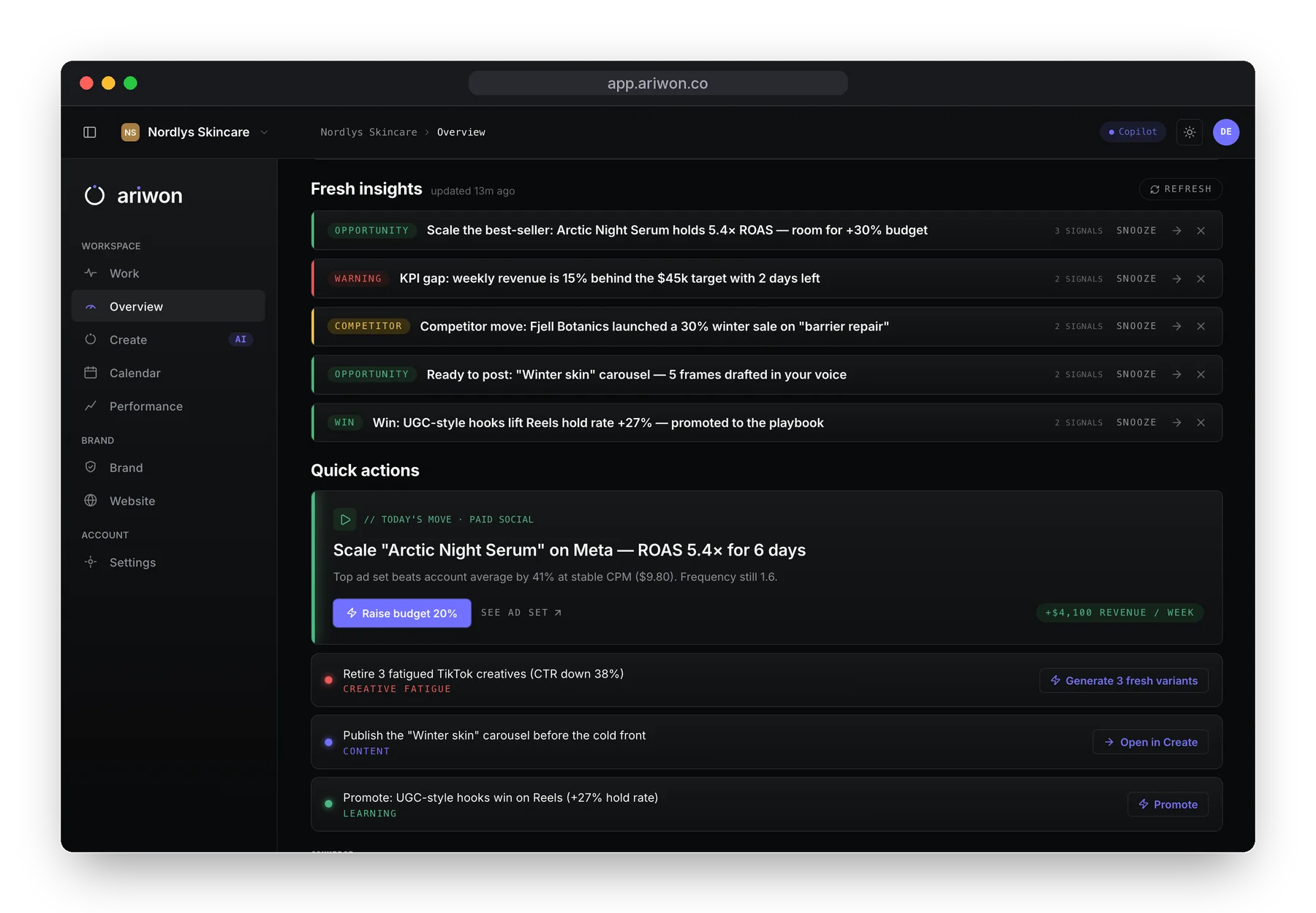Screen dimensions: 1316x913
Task: Expand the Nordlys Skincare workspace dropdown chevron
Action: tap(264, 132)
